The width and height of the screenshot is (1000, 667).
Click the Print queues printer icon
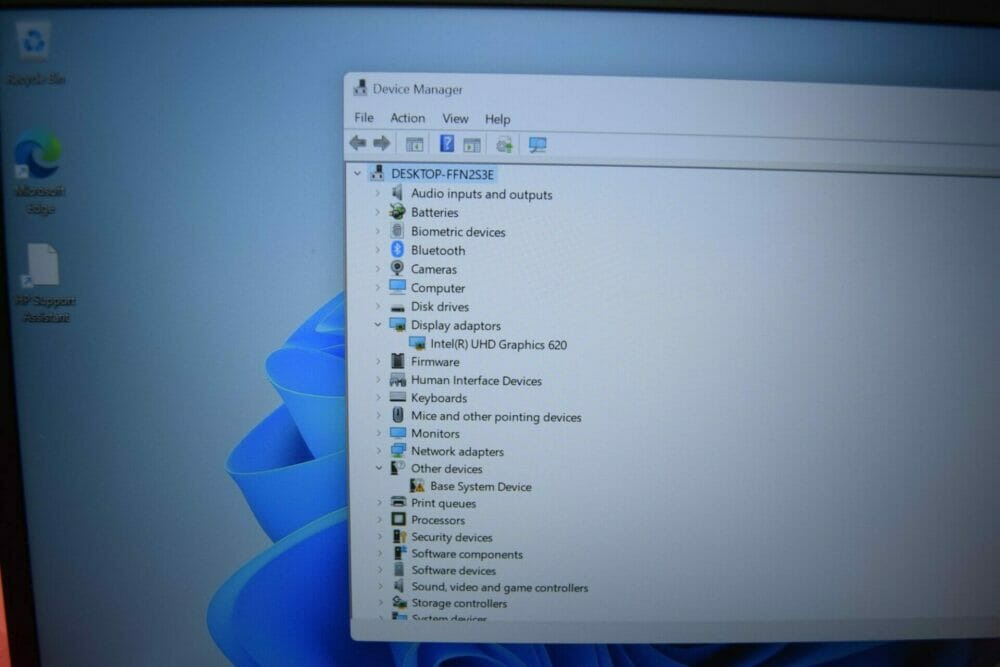click(399, 502)
